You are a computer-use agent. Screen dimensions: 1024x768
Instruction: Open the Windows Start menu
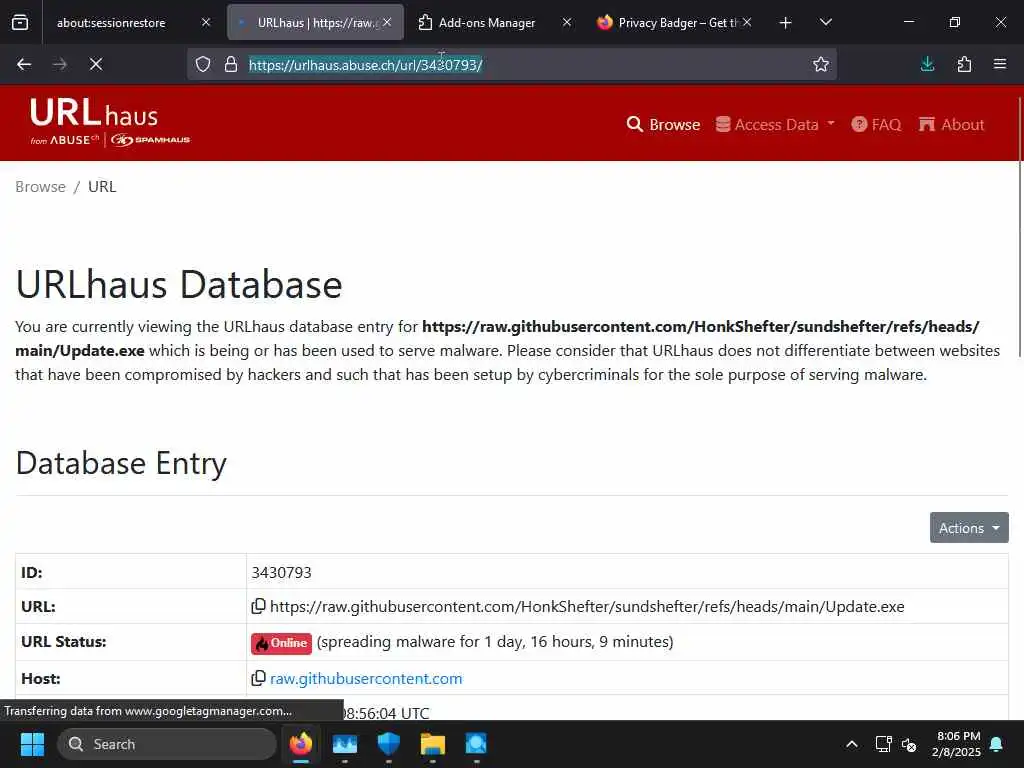[x=32, y=744]
